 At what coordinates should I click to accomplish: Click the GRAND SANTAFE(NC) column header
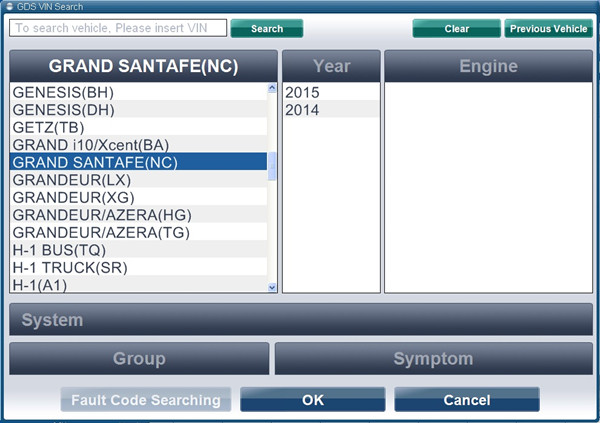143,66
